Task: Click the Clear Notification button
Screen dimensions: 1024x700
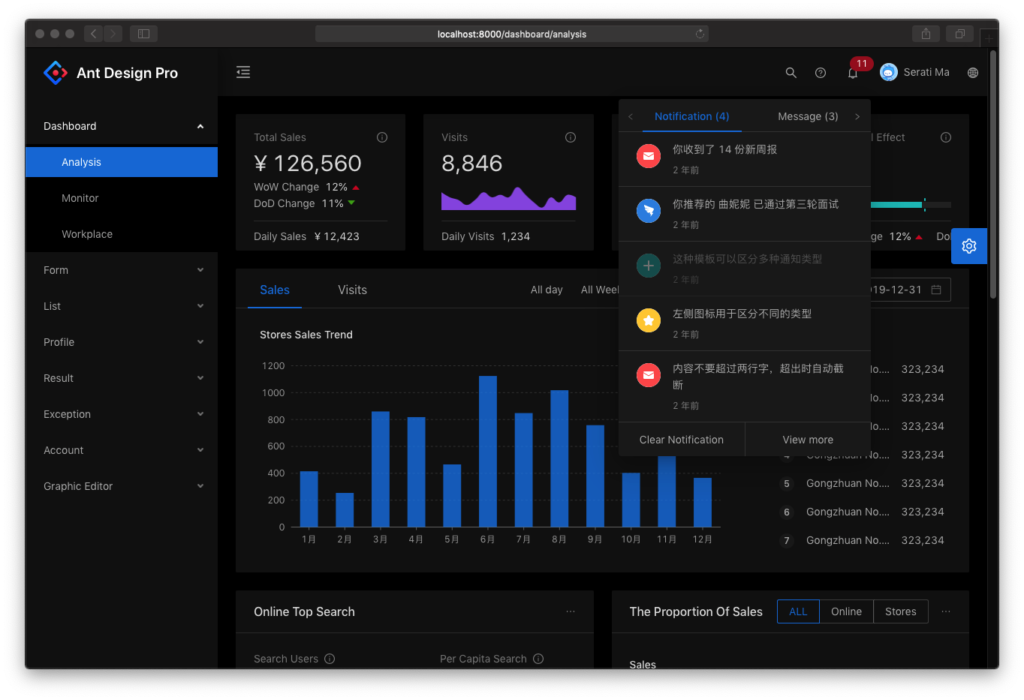Action: point(681,439)
